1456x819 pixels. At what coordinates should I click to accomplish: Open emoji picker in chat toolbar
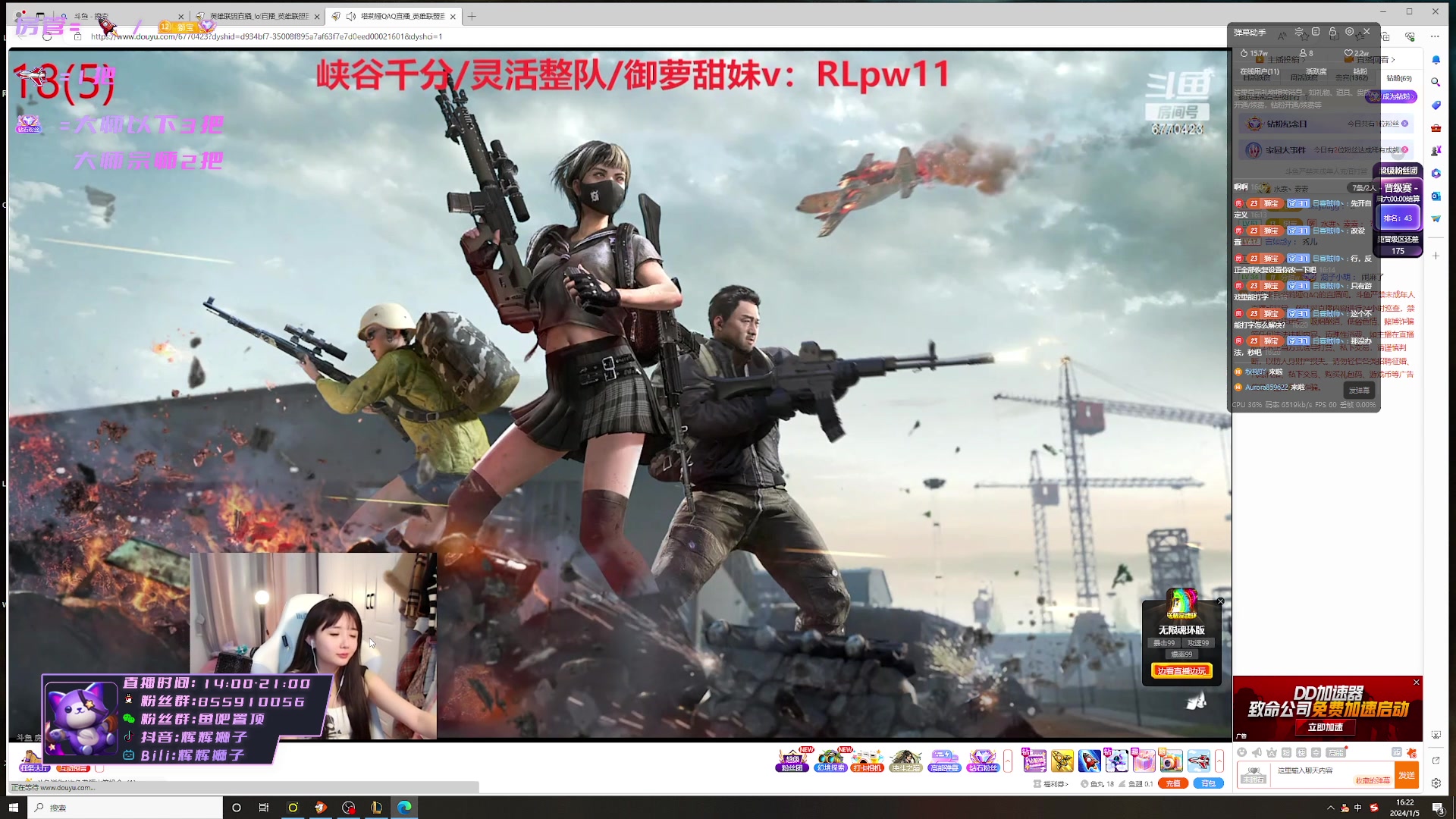(1242, 752)
